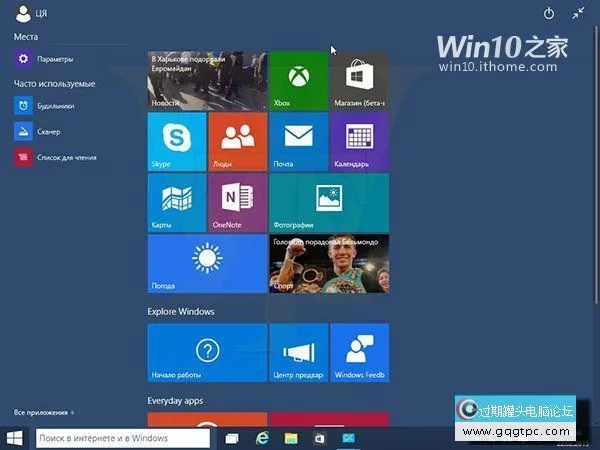Open the Погода weather tile
Image resolution: width=600 pixels, height=450 pixels.
[x=207, y=264]
